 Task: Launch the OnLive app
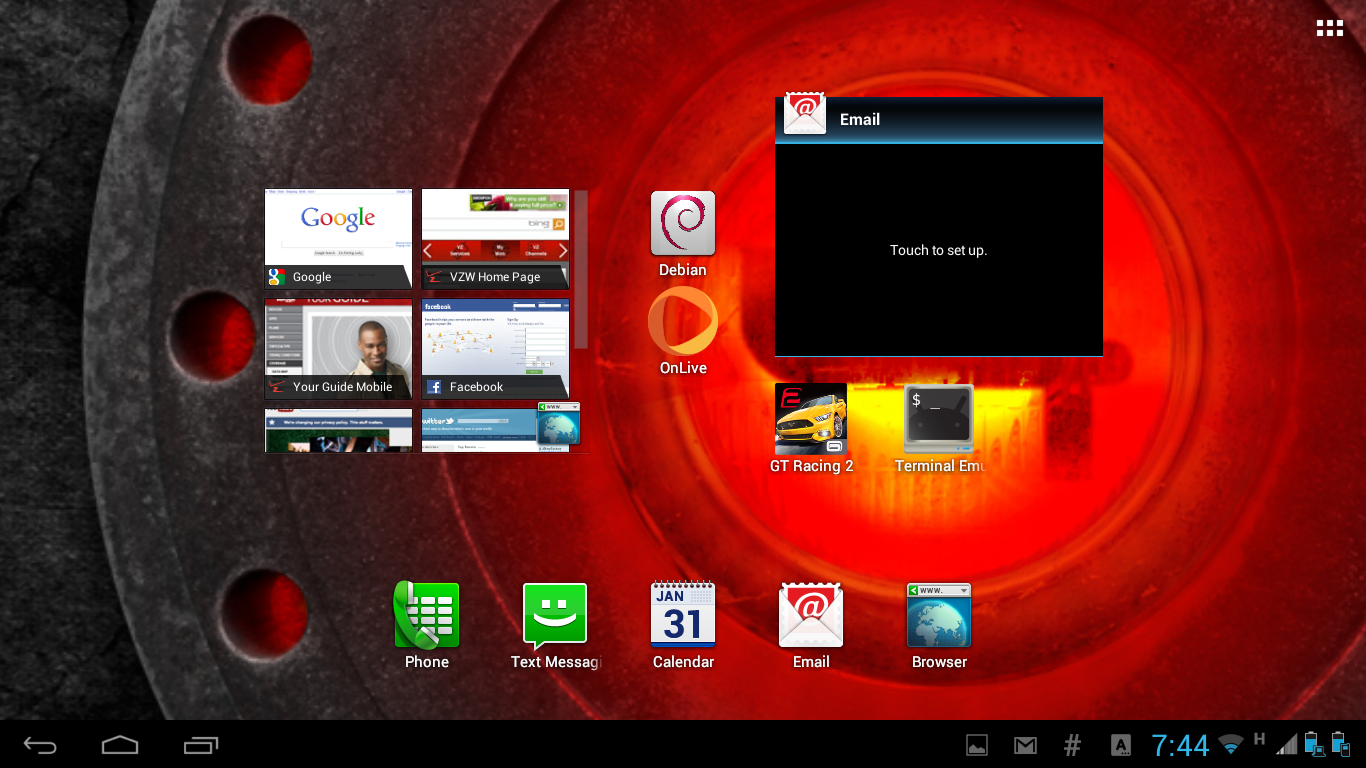point(683,322)
